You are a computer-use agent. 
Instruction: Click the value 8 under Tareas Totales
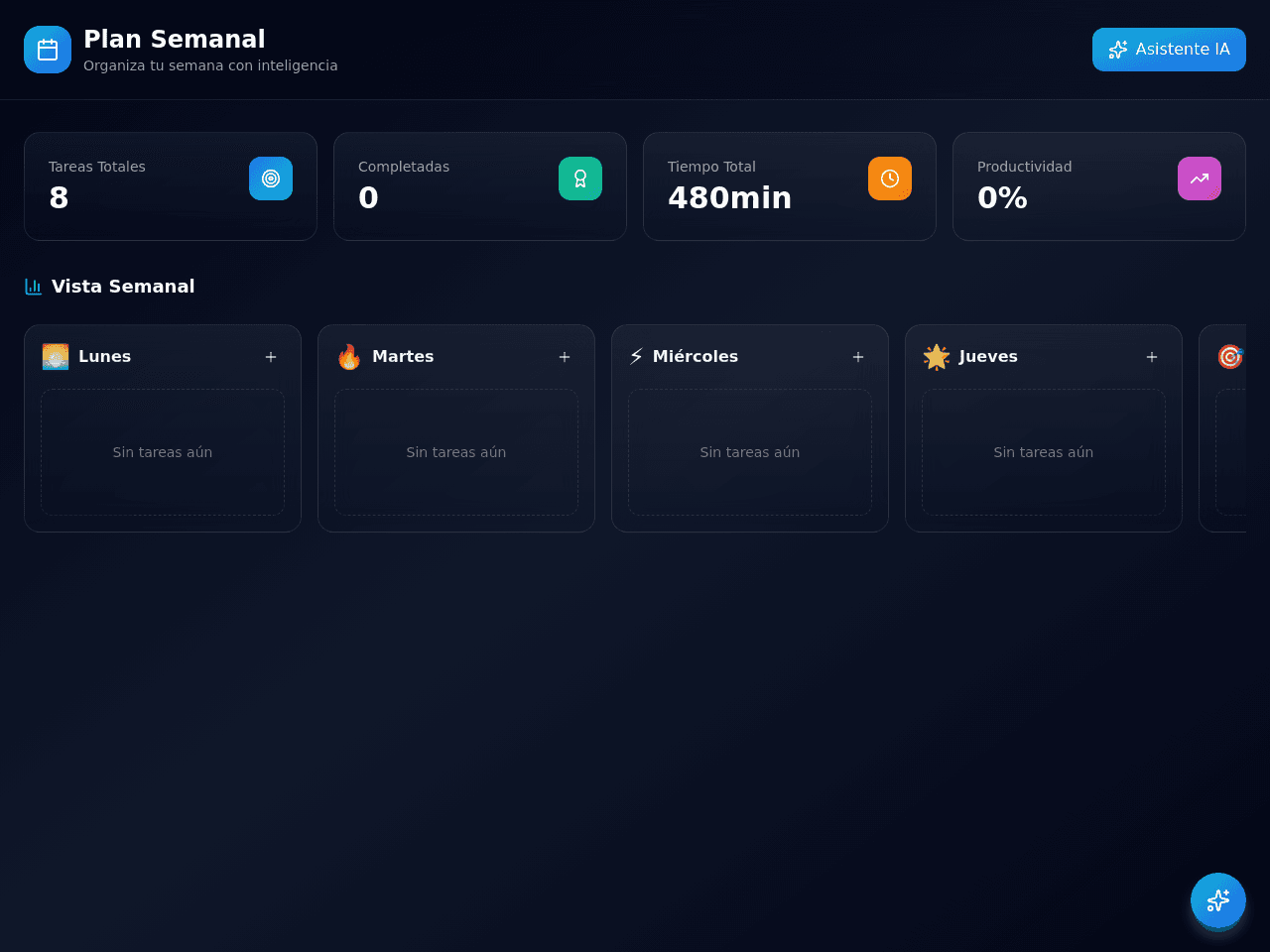click(x=59, y=198)
